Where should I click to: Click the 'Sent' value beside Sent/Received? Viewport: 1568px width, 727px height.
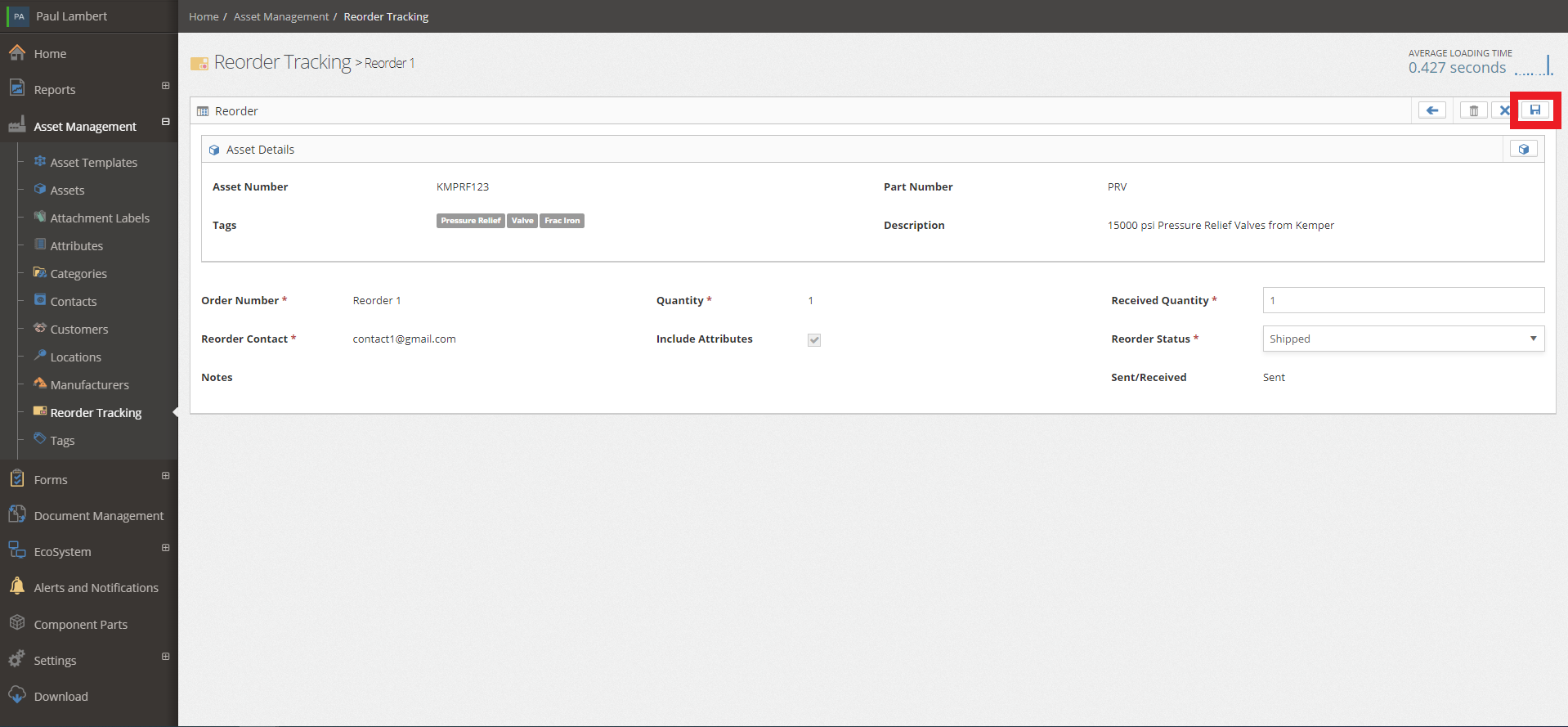pos(1274,378)
